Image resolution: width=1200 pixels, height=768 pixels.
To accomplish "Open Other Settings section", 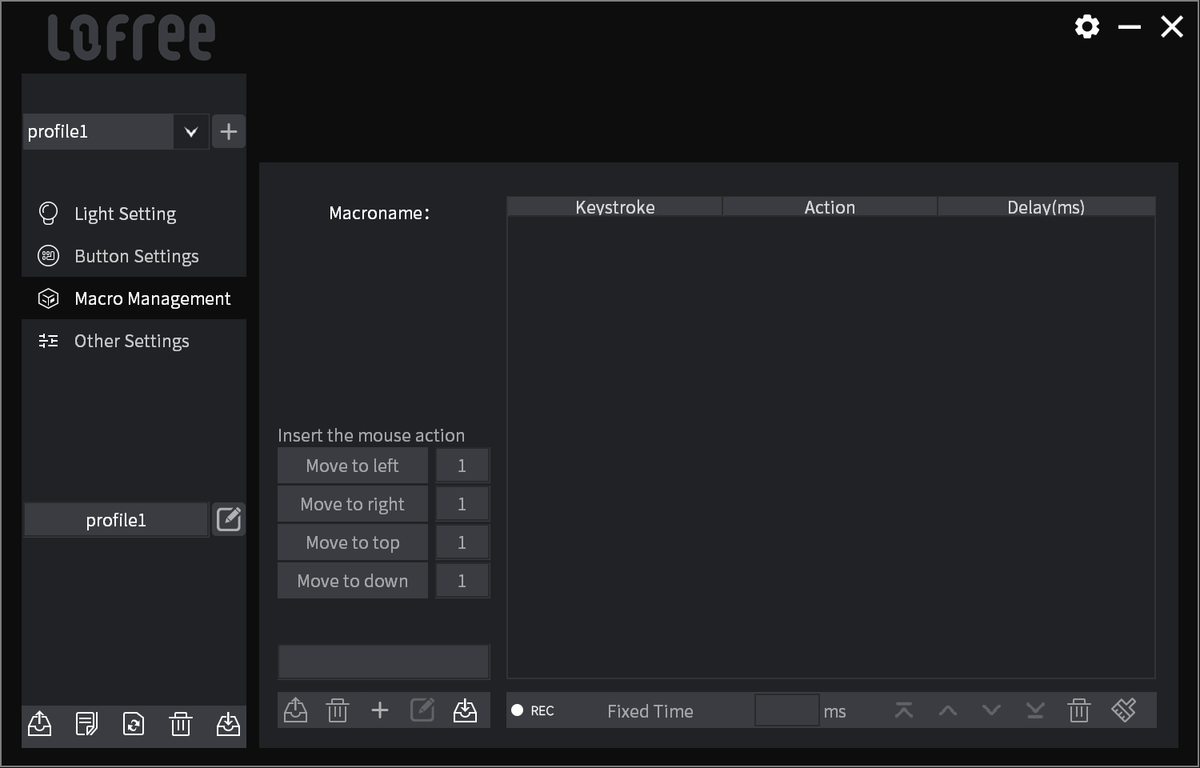I will [131, 341].
